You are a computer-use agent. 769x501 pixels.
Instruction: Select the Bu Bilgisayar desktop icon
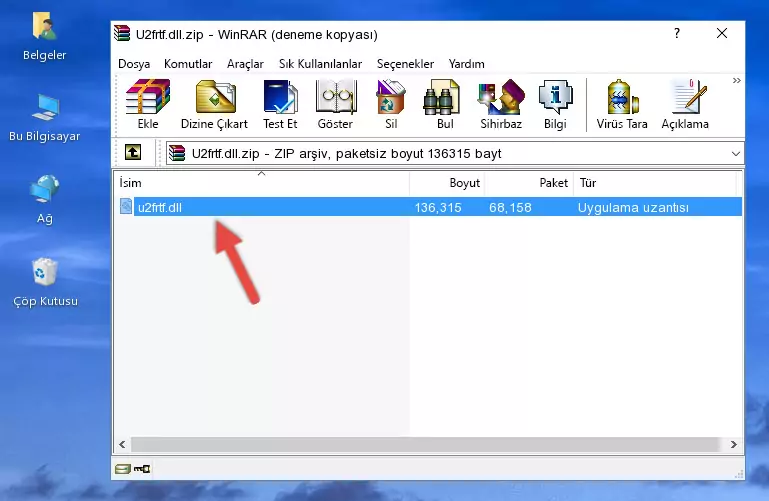pos(44,118)
